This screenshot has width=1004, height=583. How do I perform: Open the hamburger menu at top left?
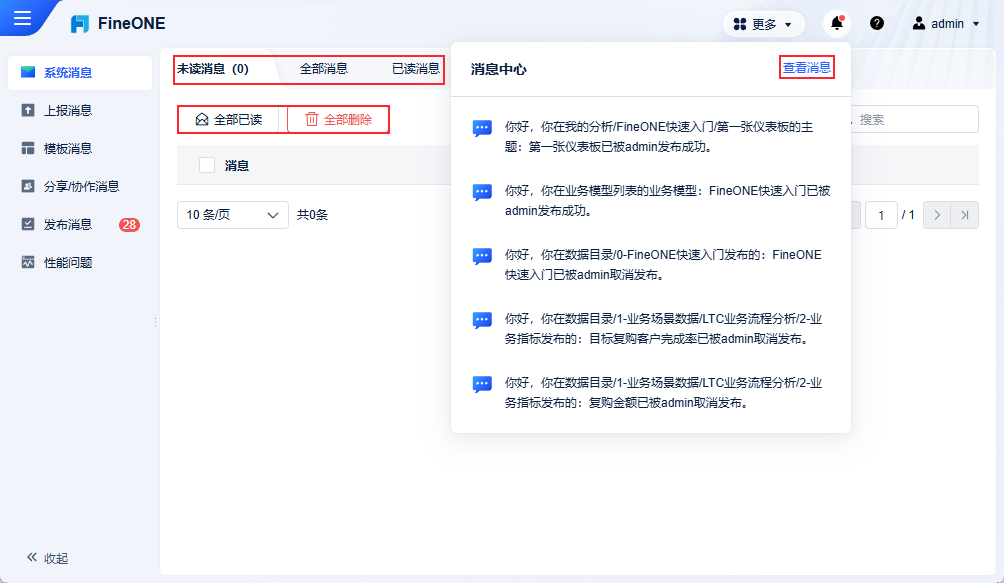(22, 17)
